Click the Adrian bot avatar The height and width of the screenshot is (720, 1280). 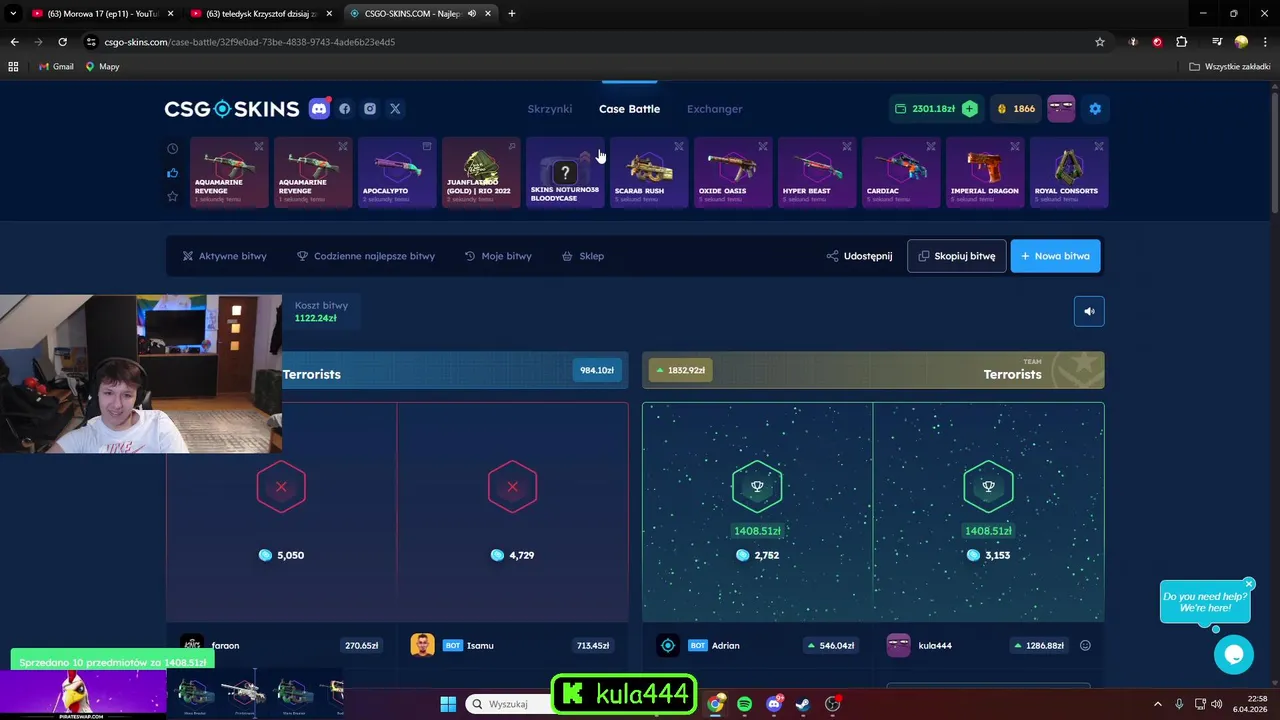tap(668, 645)
